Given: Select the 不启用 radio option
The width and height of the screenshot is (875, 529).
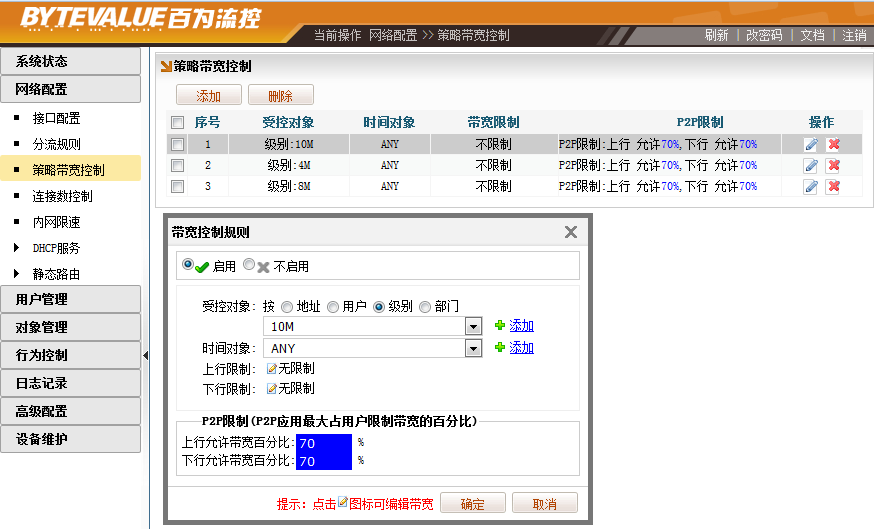Looking at the screenshot, I should pyautogui.click(x=250, y=265).
